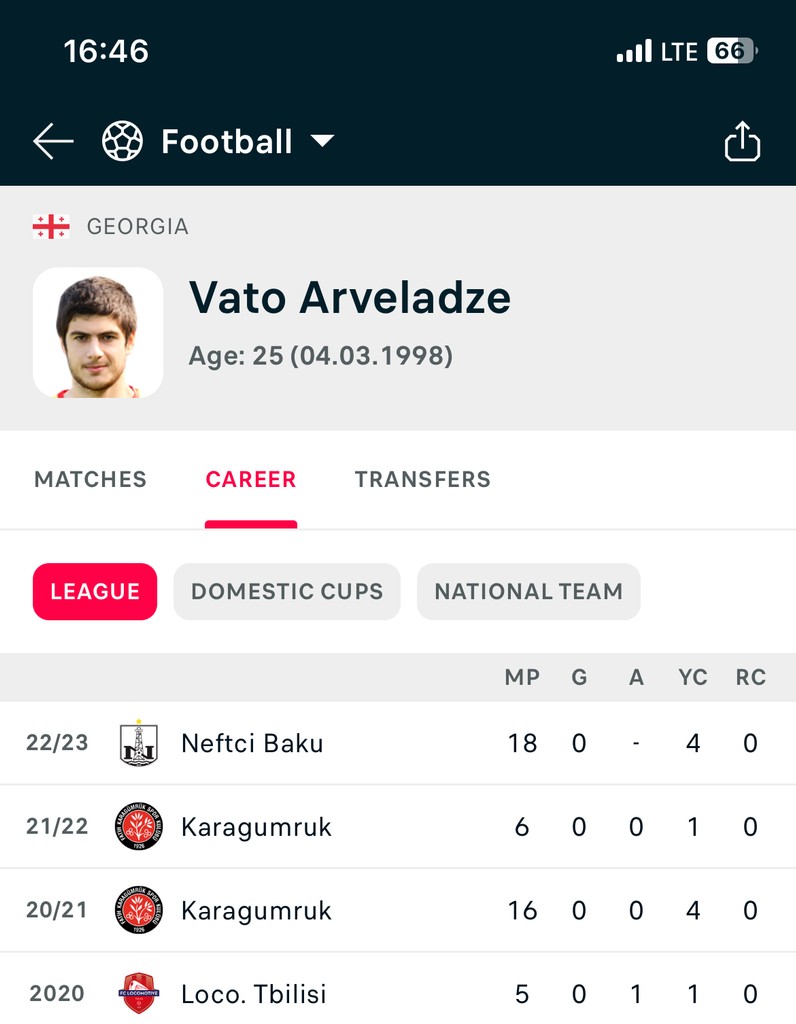
Task: Tap Vato Arveladze's profile photo
Action: (x=98, y=333)
